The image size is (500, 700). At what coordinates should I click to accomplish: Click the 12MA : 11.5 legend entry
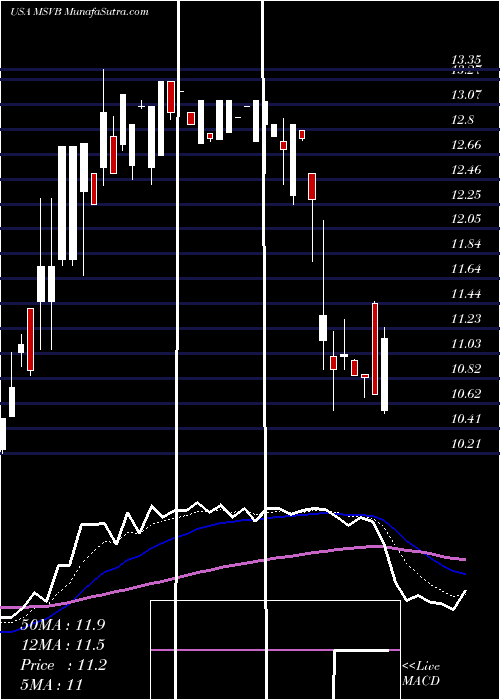click(62, 645)
